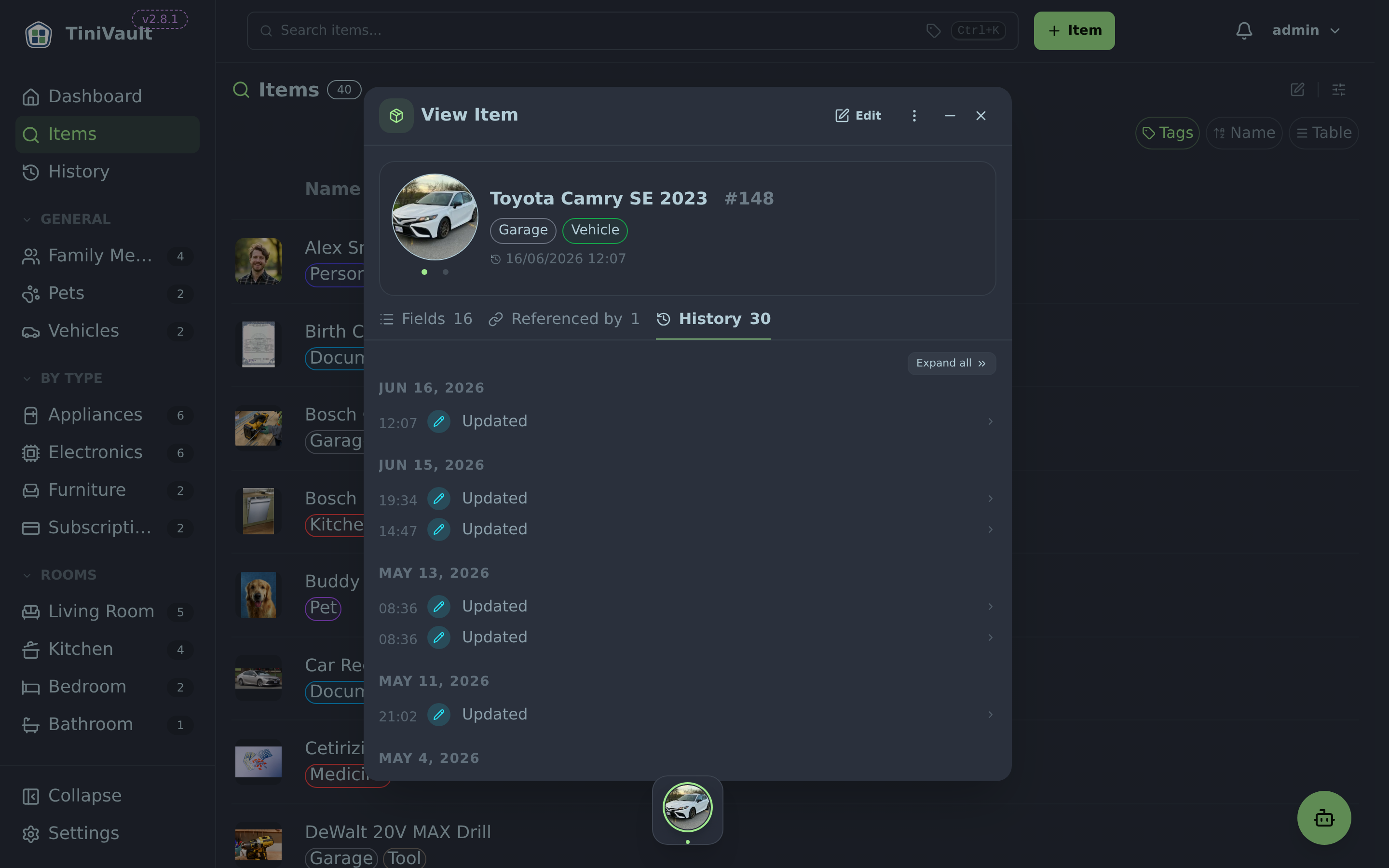Click the Buddy dog thumbnail
Image resolution: width=1389 pixels, height=868 pixels.
pos(259,595)
